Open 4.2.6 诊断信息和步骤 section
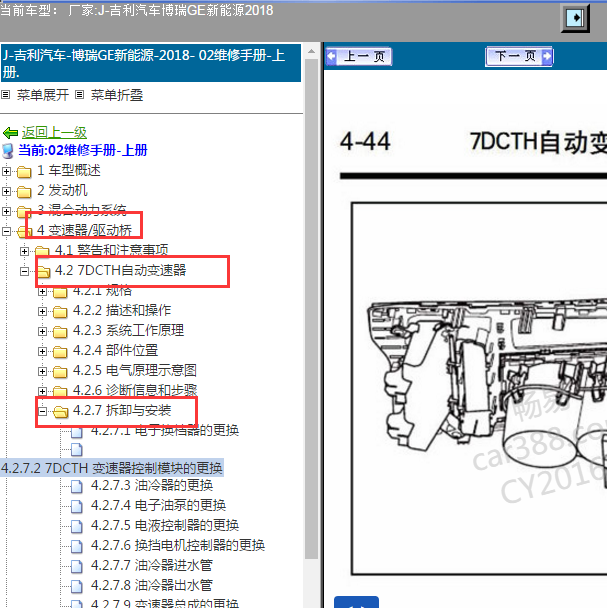 coord(135,390)
